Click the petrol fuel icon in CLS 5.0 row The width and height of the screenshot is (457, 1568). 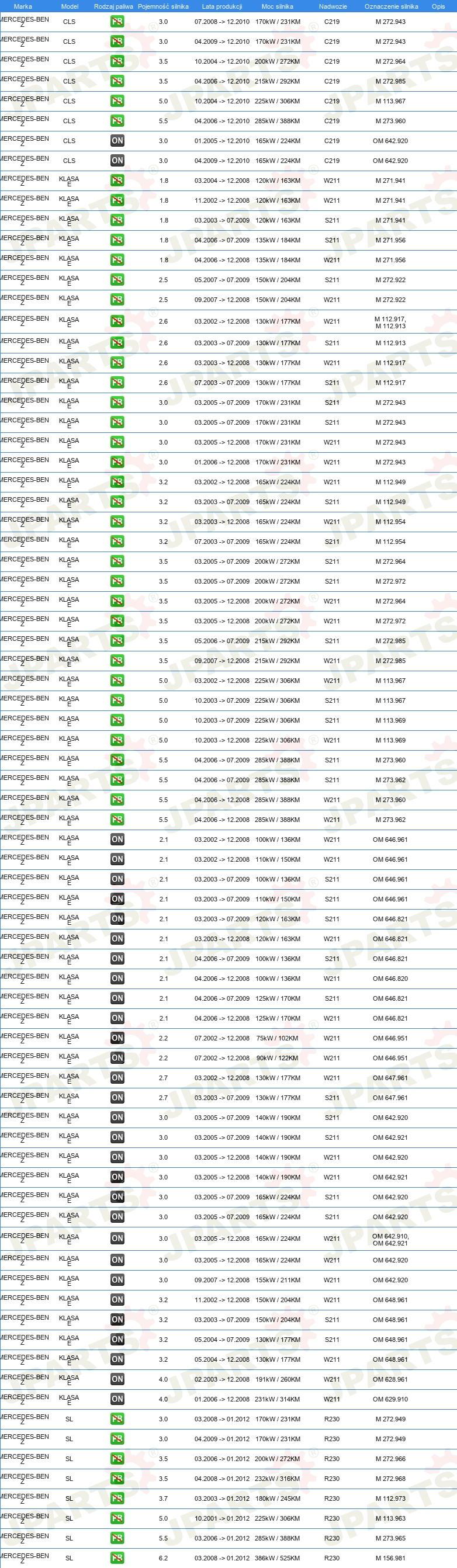click(117, 101)
